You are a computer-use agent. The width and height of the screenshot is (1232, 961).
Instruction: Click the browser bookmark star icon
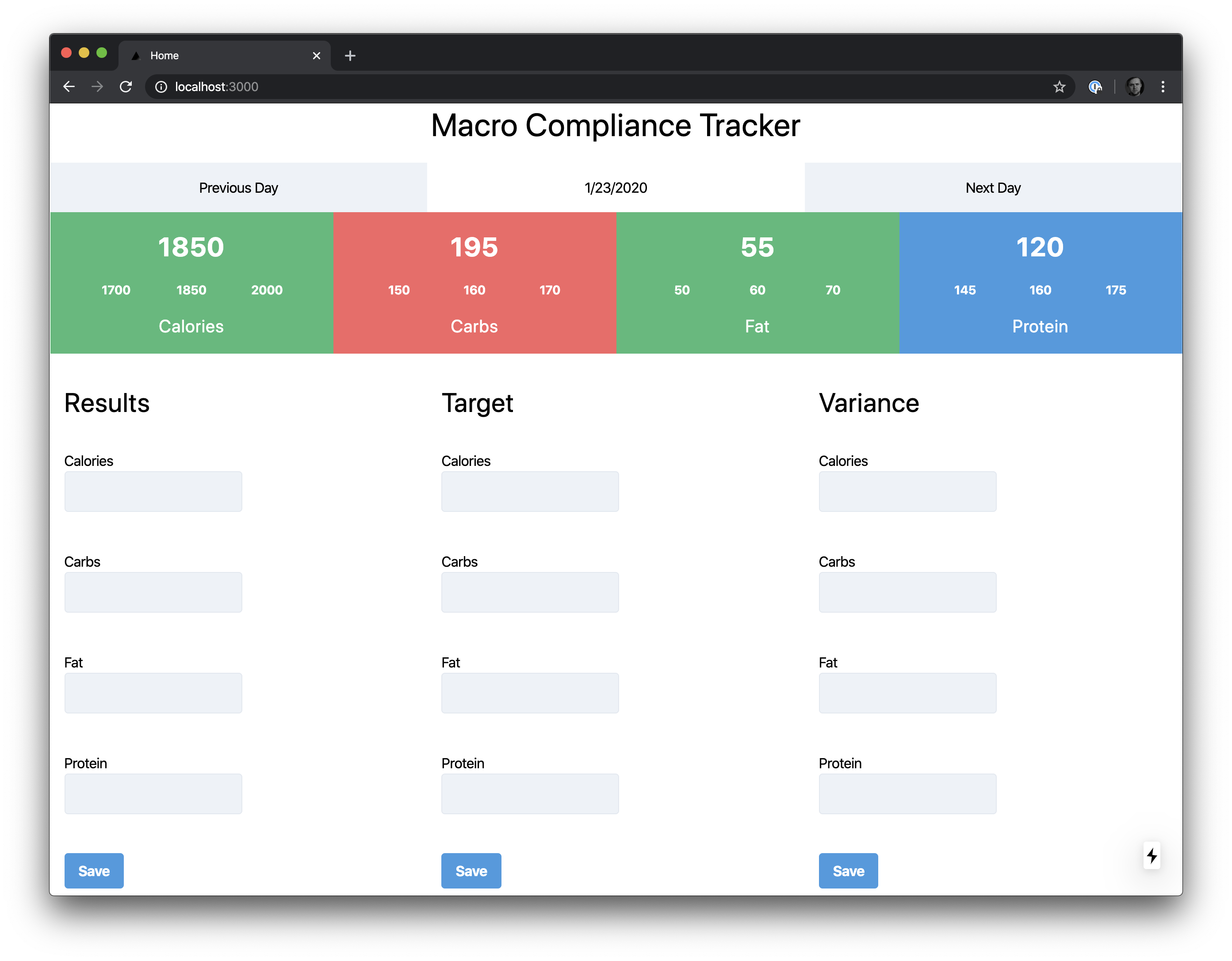tap(1059, 86)
